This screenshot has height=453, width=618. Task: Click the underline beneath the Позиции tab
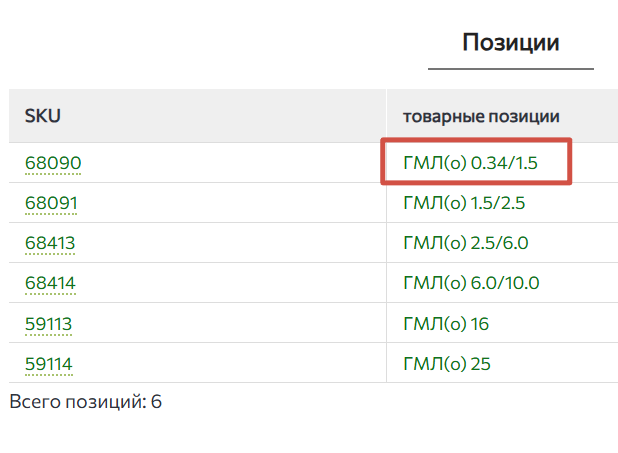pyautogui.click(x=510, y=69)
